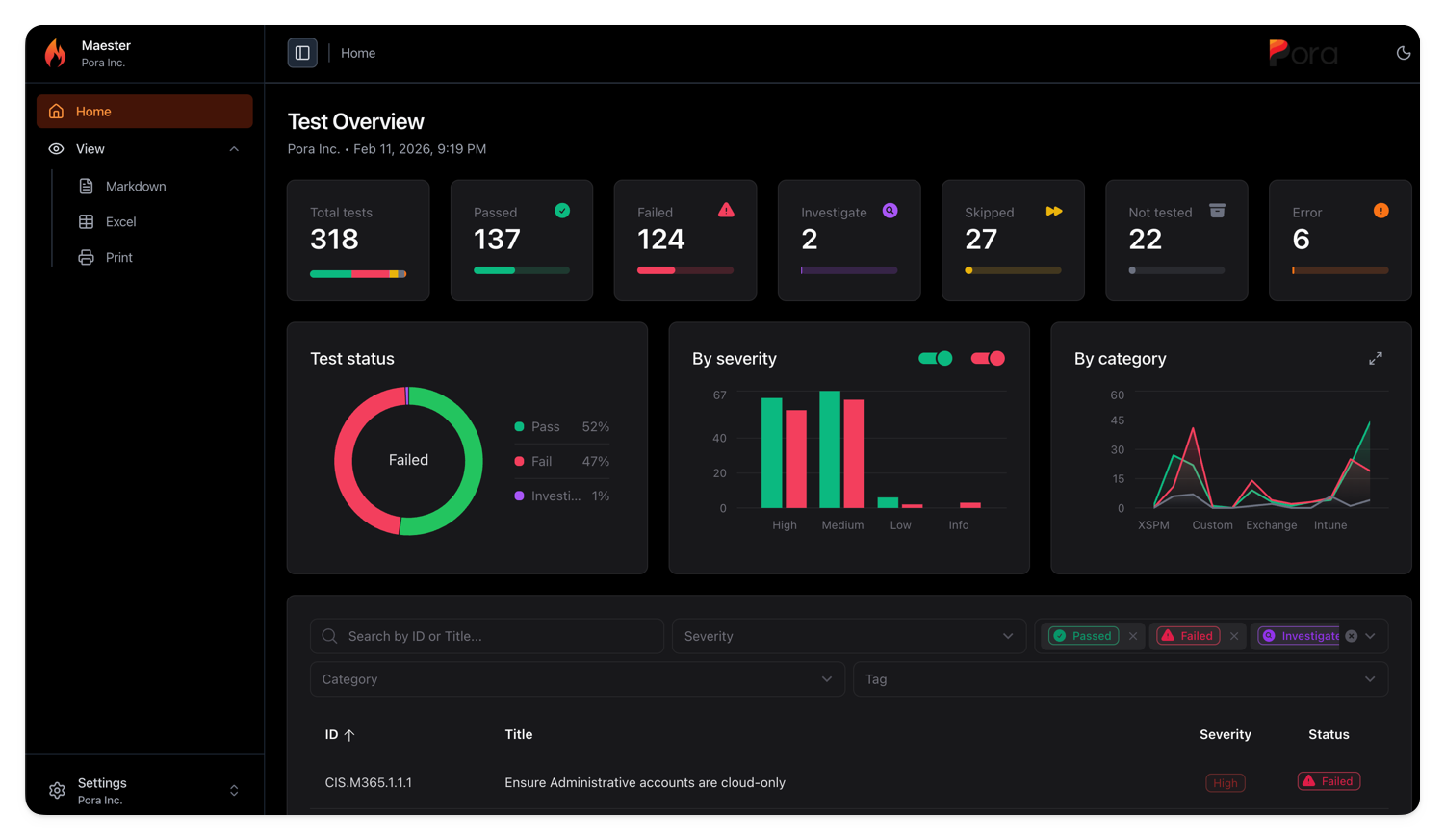Toggle the green passed severity switch
1445x840 pixels.
[935, 358]
